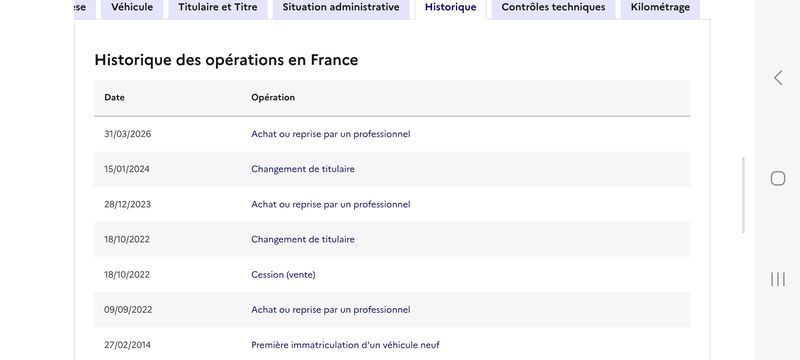This screenshot has height=360, width=800.
Task: Click the page vertical scrollbar thumb
Action: 743,195
